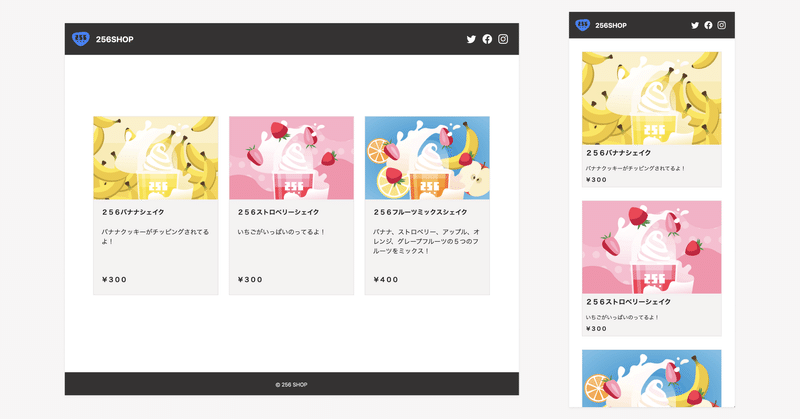
Task: Select the strawberry shake image in mobile view
Action: point(652,247)
